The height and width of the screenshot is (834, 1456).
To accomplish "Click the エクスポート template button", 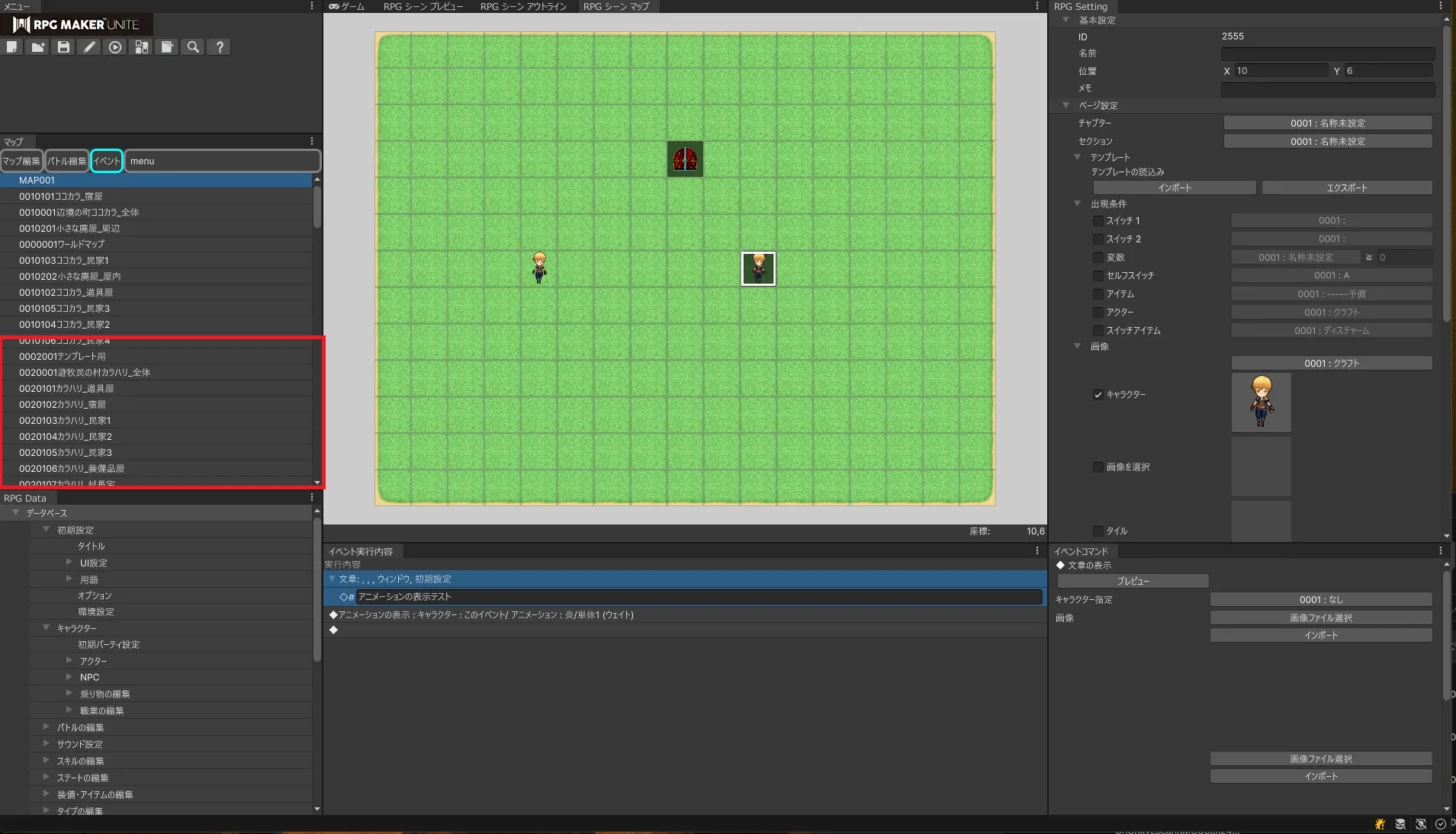I will point(1346,188).
